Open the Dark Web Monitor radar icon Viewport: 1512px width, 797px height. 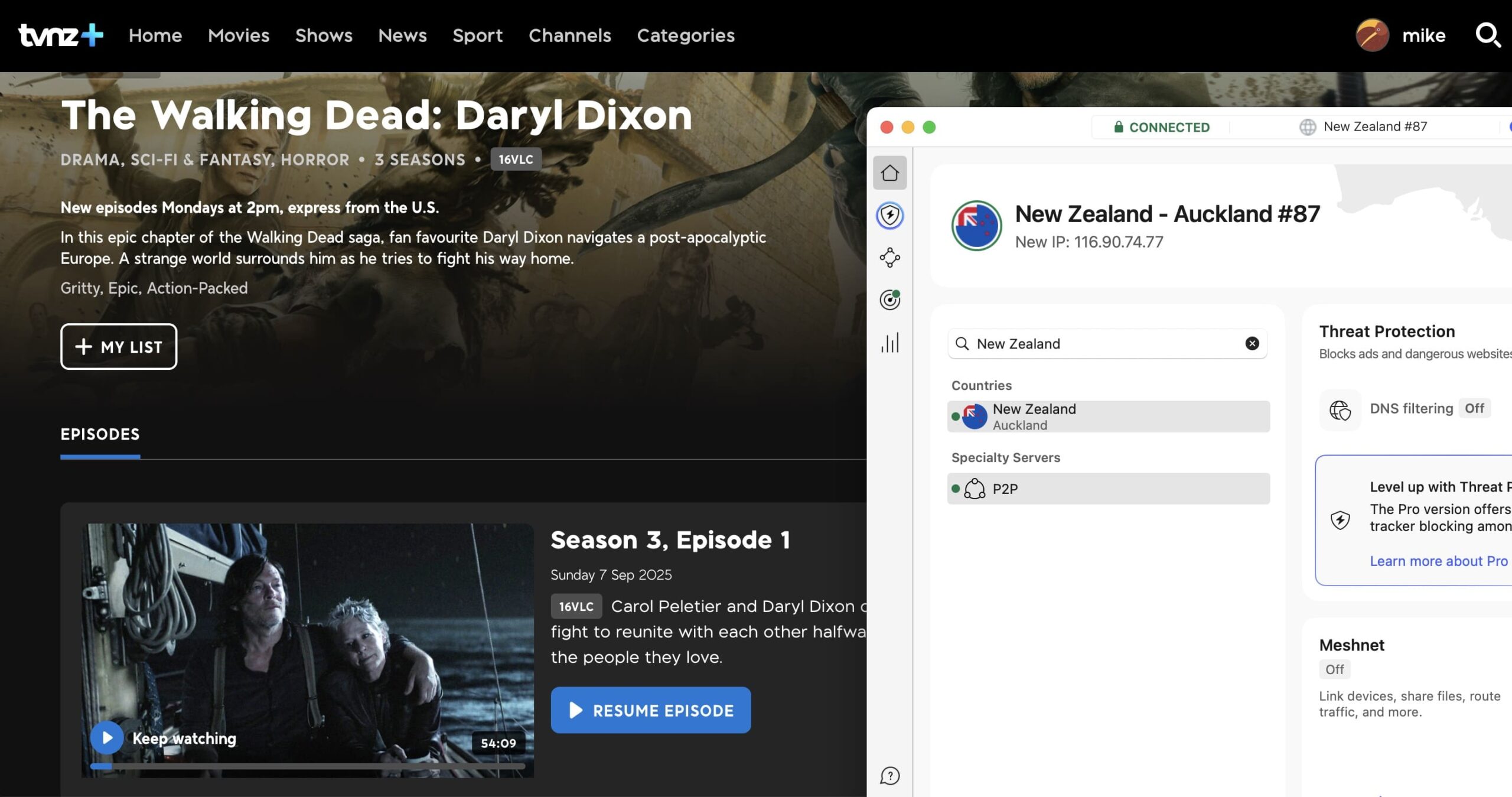click(889, 300)
